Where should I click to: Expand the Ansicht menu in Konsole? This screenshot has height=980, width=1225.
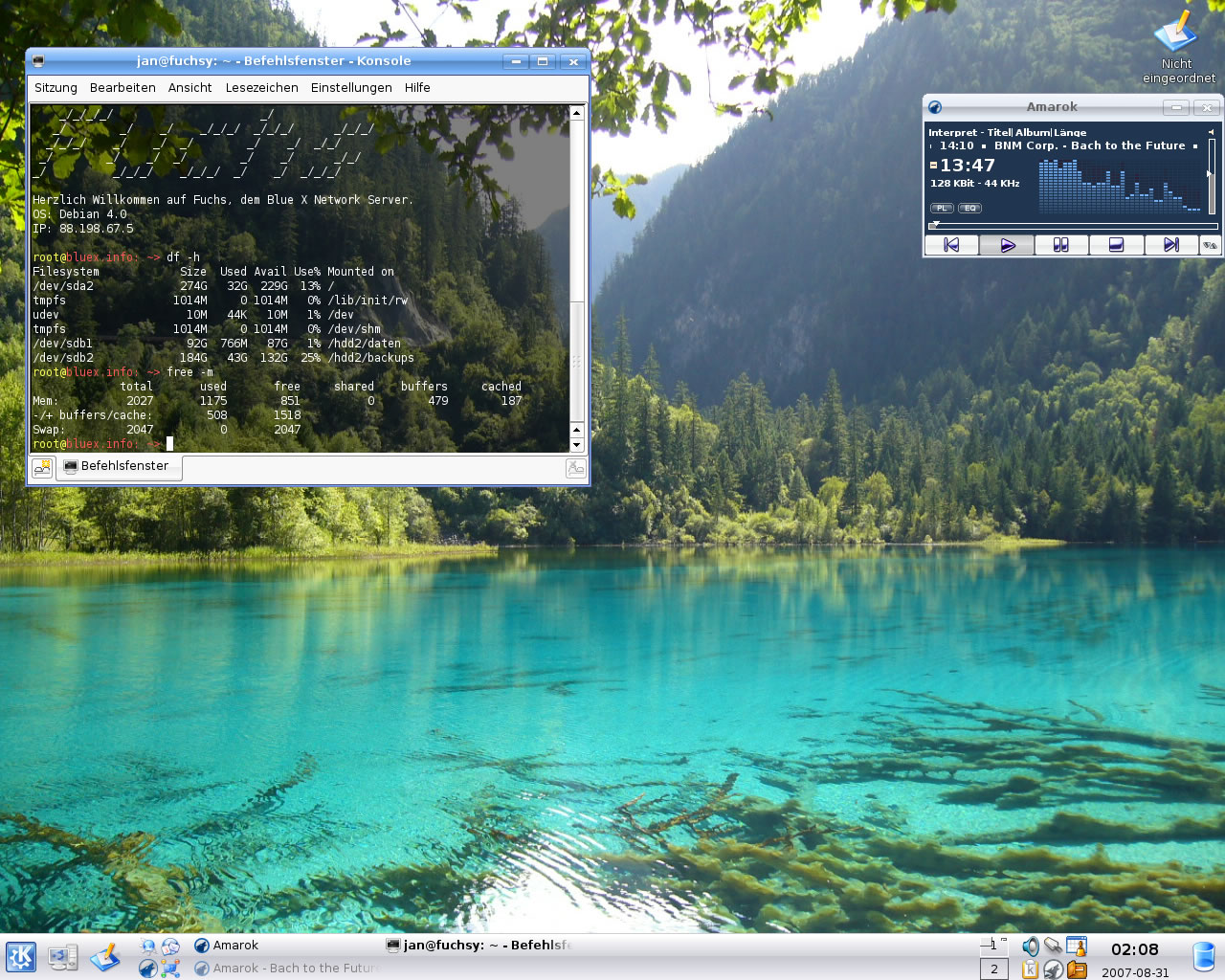point(189,87)
